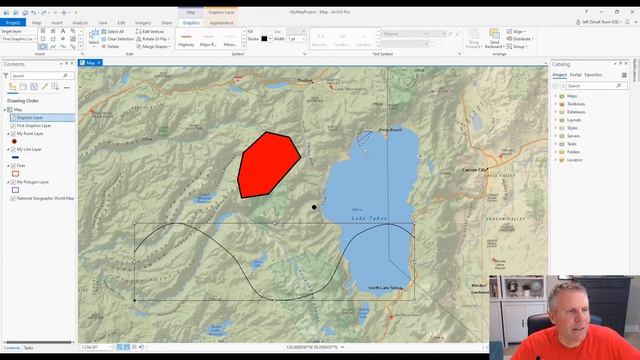Click the Undo icon in quick access toolbar
Screen dimensions: 640x360
click(x=34, y=13)
